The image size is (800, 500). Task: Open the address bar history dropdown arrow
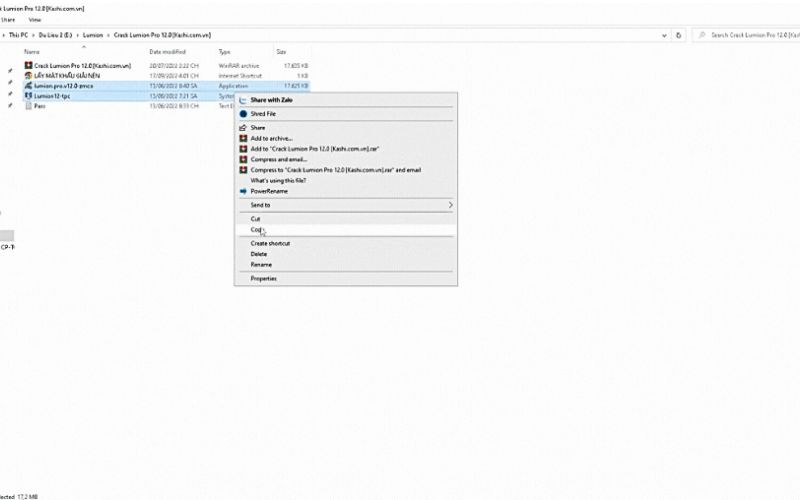[664, 35]
